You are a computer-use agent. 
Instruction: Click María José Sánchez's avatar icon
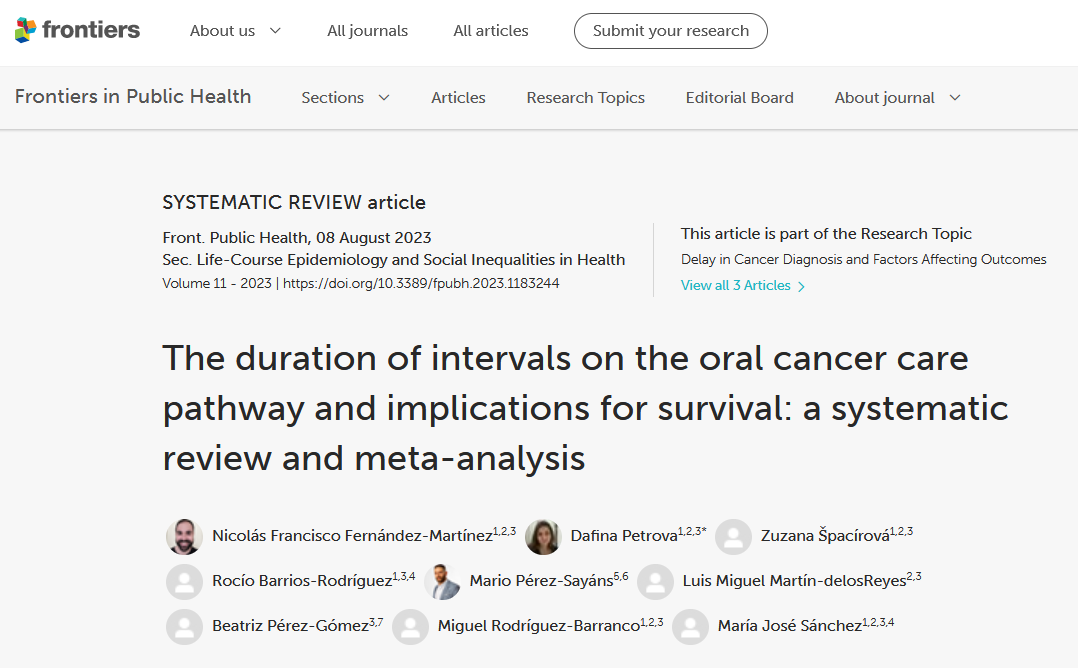(x=690, y=626)
